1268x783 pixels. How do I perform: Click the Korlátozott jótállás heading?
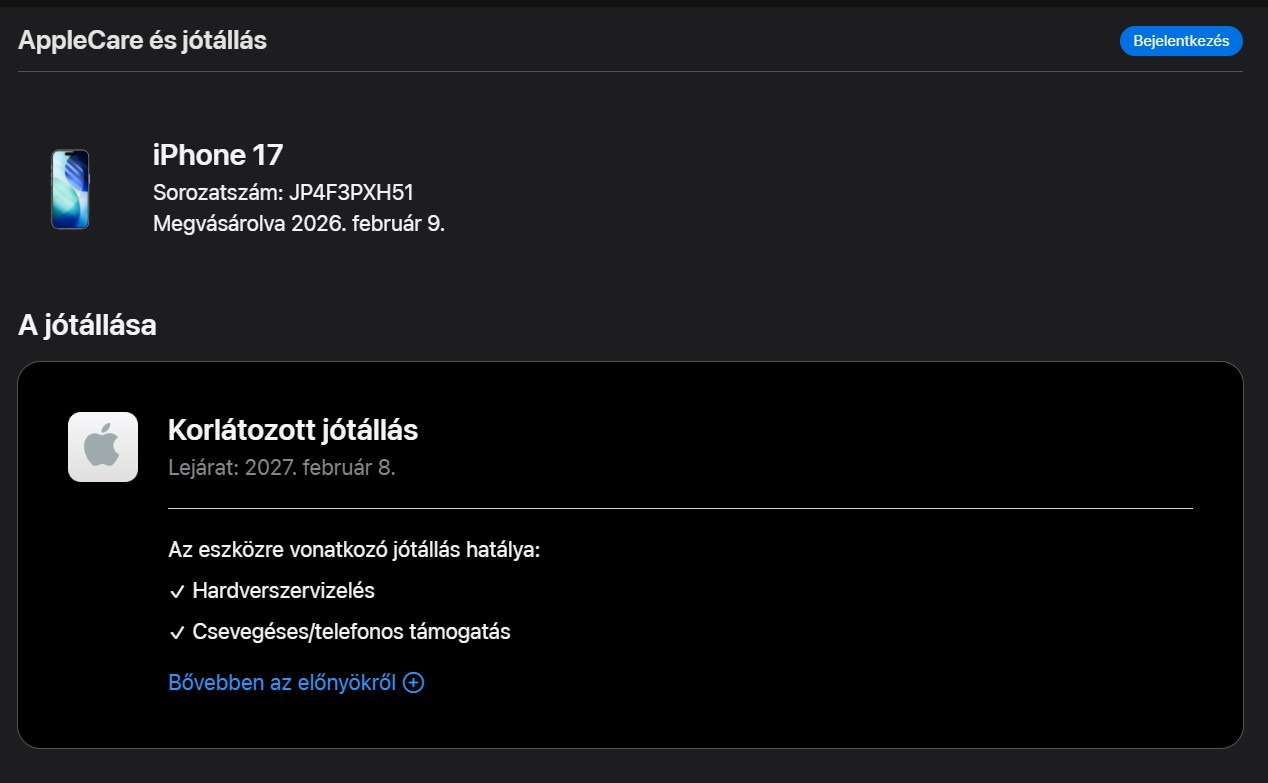click(x=293, y=430)
